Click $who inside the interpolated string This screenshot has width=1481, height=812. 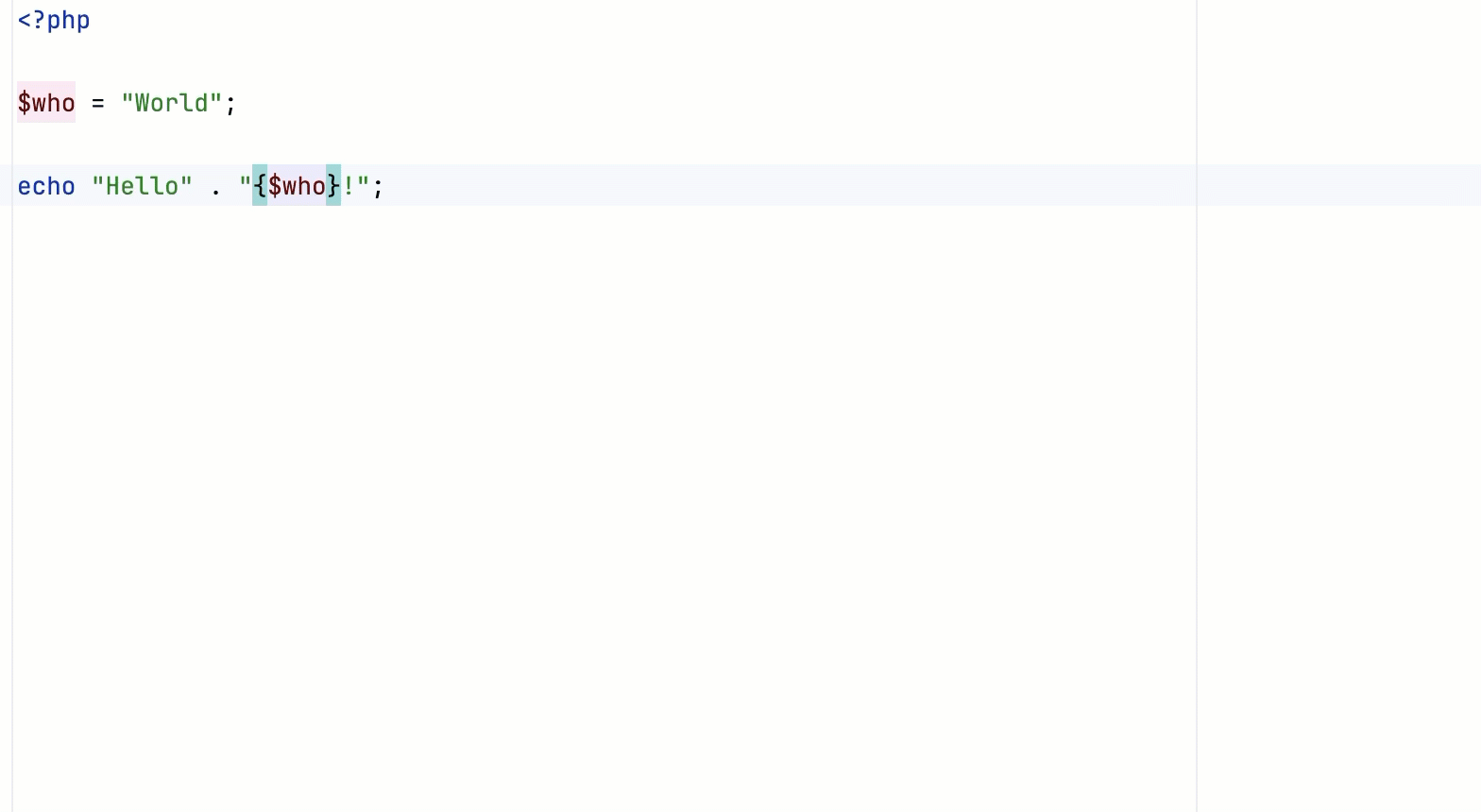tap(297, 185)
